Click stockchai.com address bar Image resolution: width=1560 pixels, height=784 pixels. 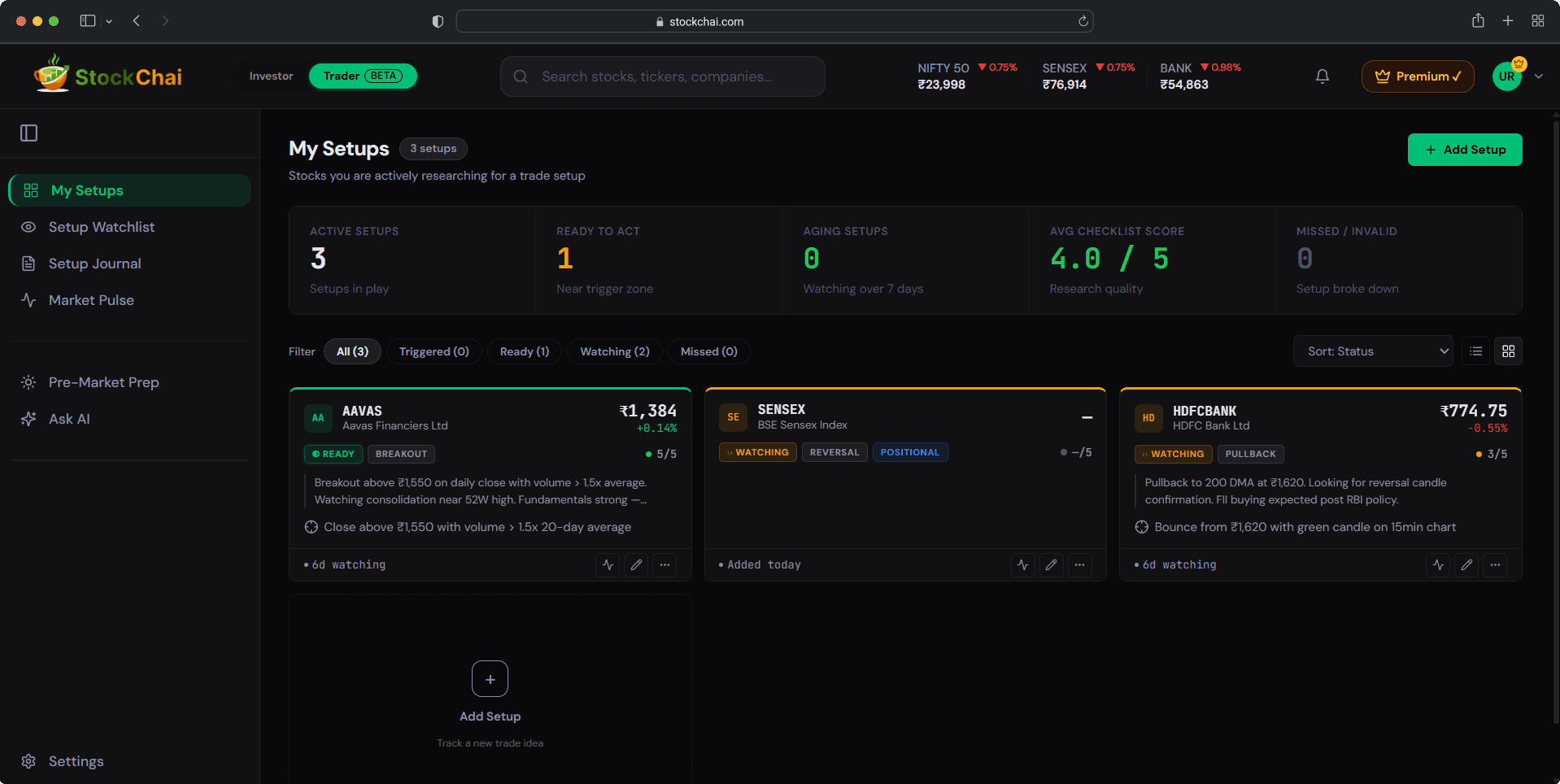[774, 21]
